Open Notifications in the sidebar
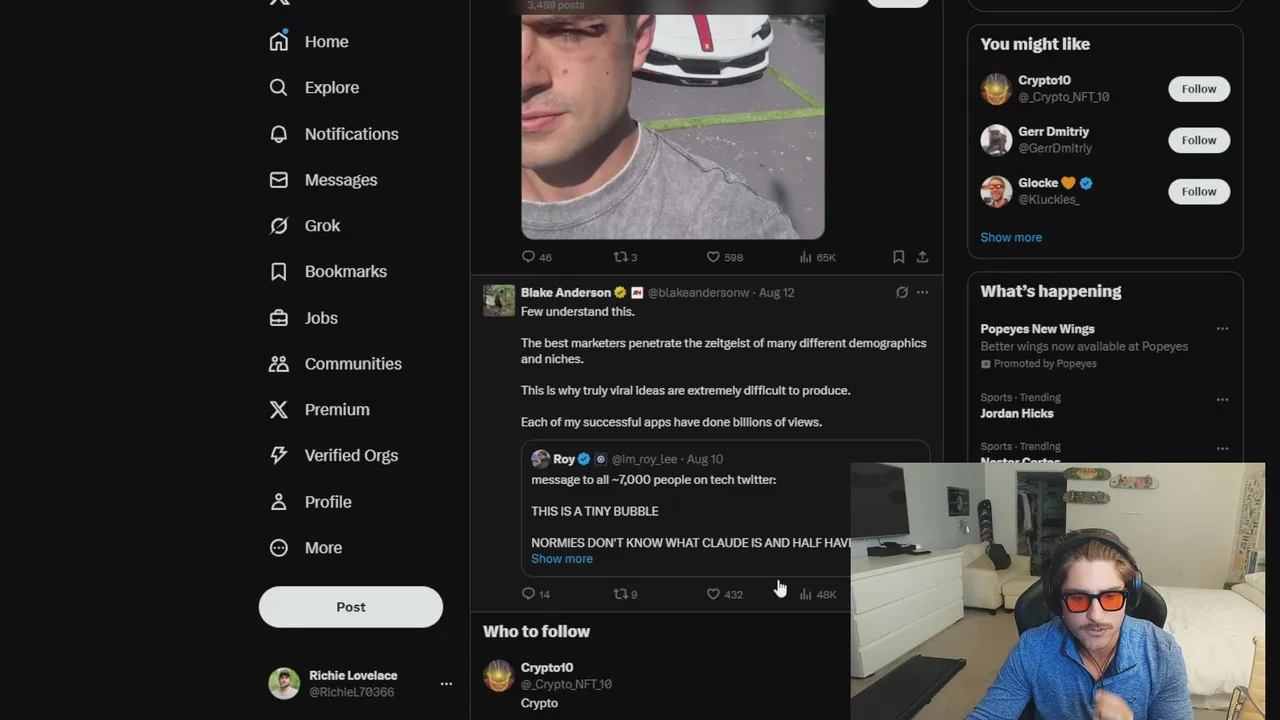This screenshot has width=1280, height=720. point(334,134)
